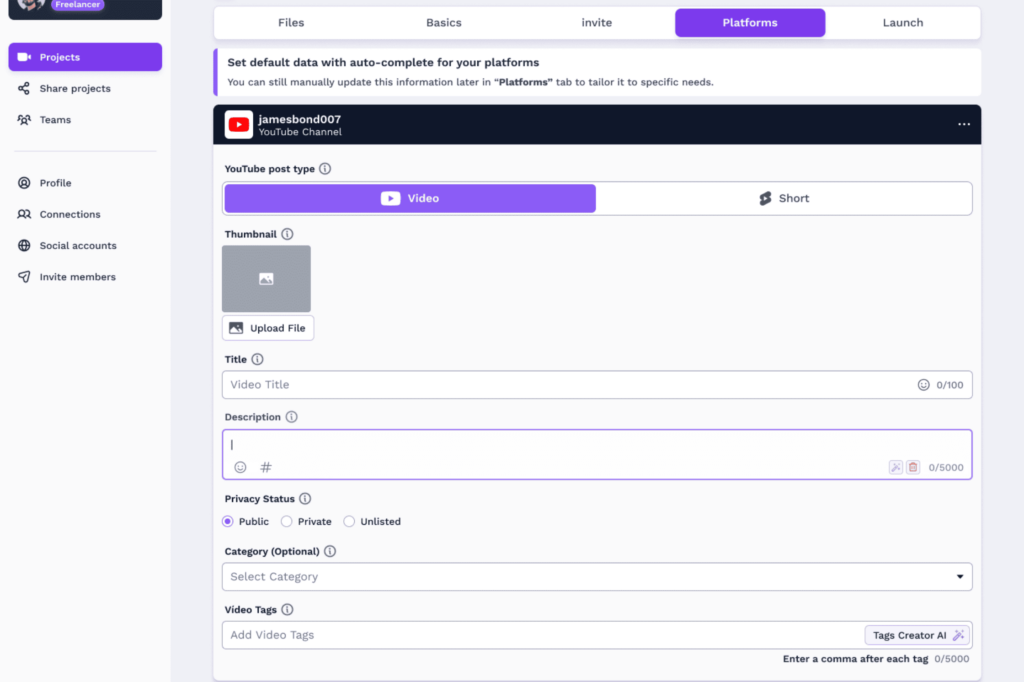Image resolution: width=1024 pixels, height=682 pixels.
Task: Click the AI assist icon in the Description field
Action: (896, 466)
